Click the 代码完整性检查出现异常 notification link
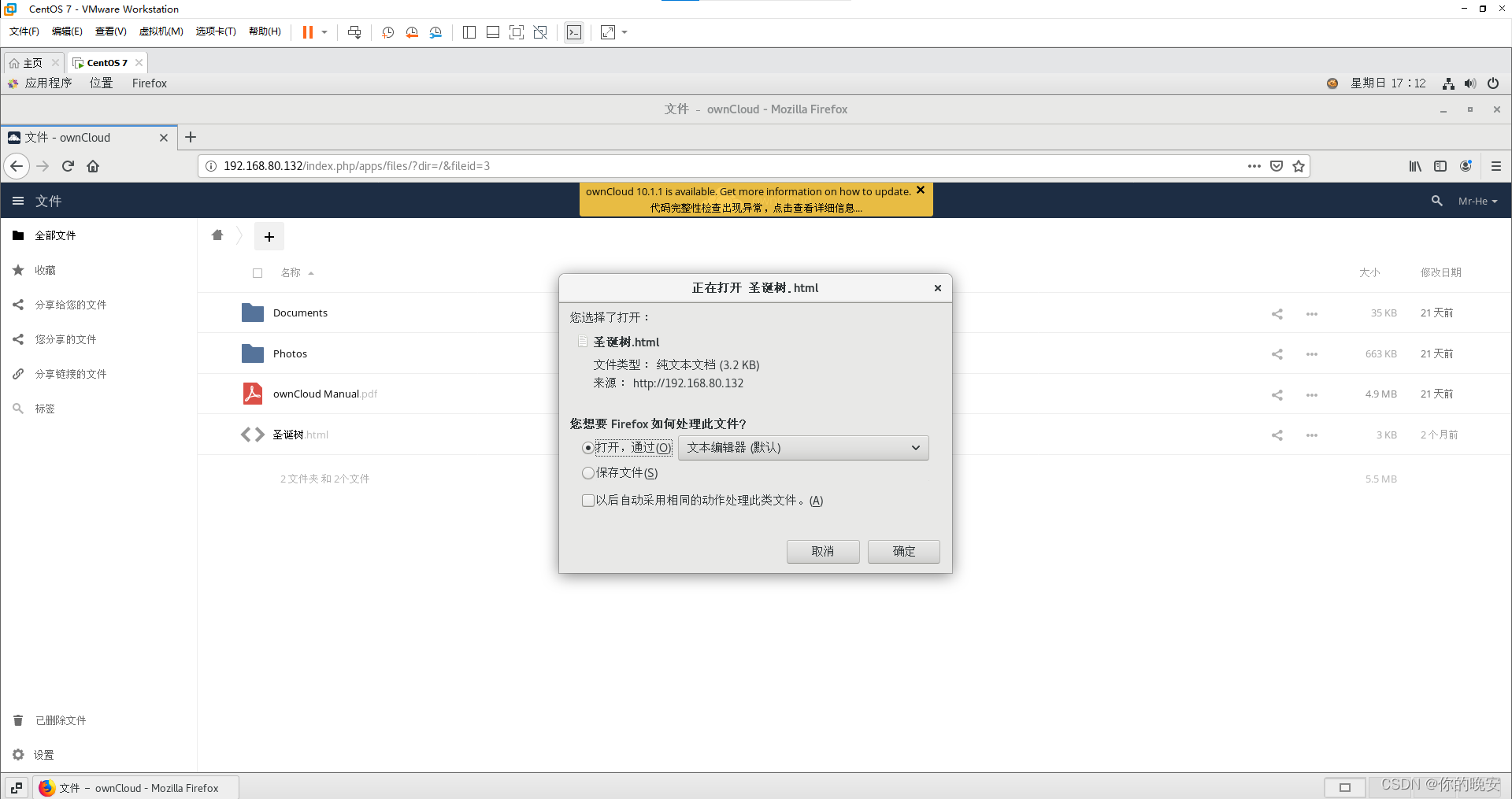Screen dimensions: 1512x799 click(x=756, y=209)
